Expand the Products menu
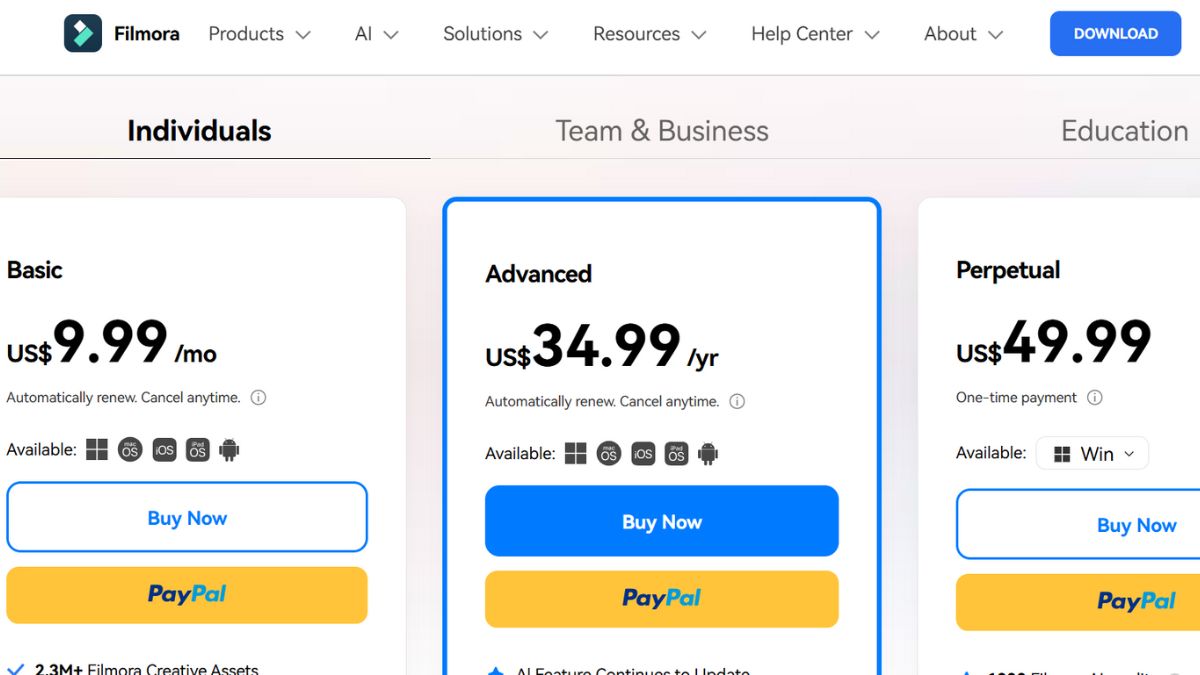Screen dimensions: 1200x675 point(259,34)
